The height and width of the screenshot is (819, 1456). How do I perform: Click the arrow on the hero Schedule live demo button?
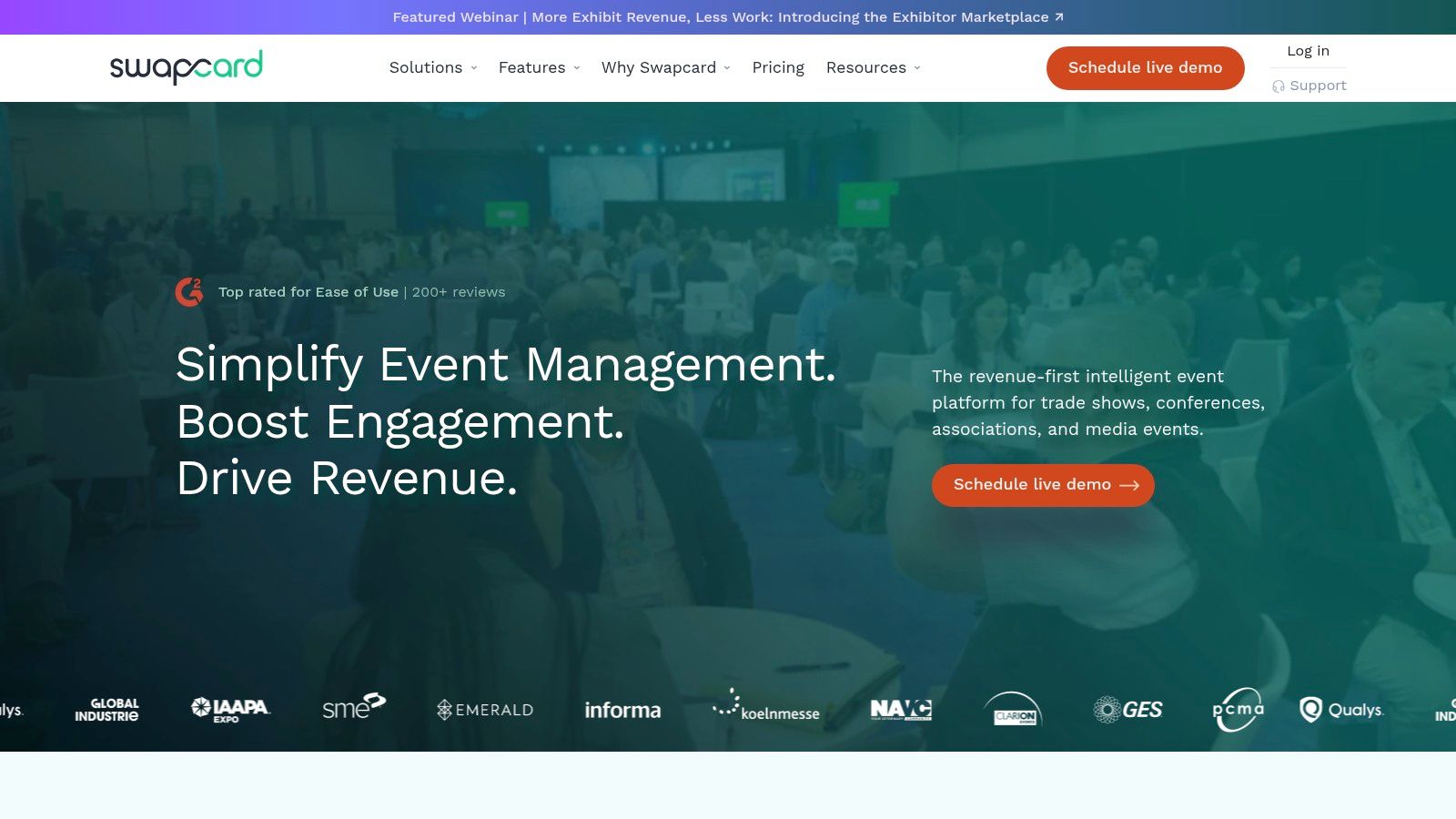point(1129,486)
